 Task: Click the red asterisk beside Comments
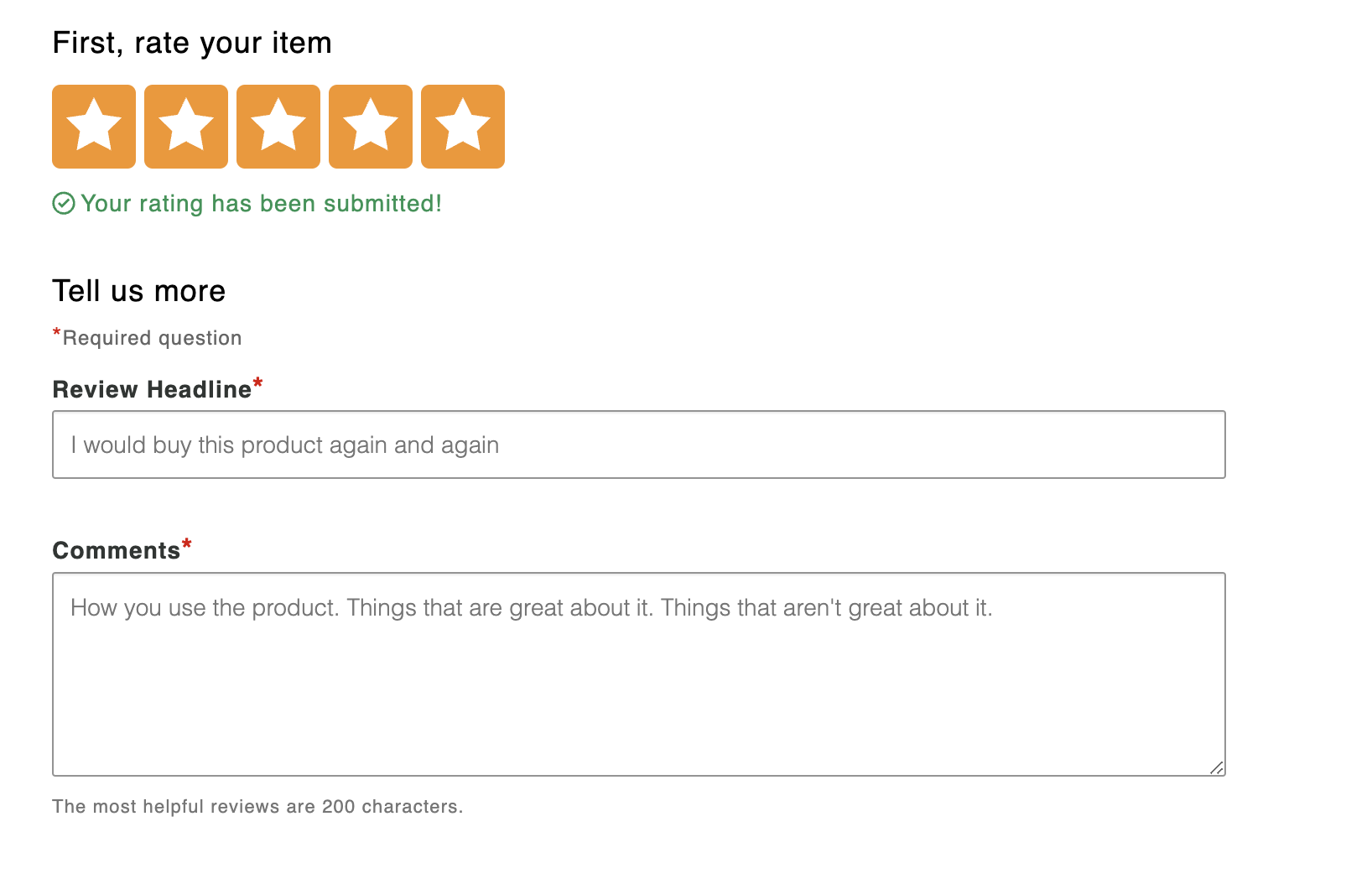coord(187,544)
